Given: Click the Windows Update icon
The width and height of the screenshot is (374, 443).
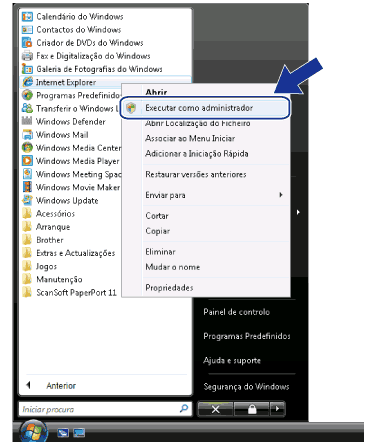Looking at the screenshot, I should click(27, 200).
